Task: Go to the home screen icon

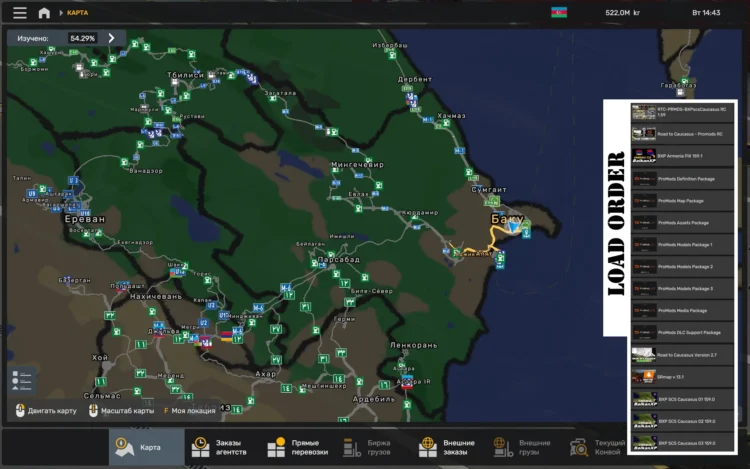Action: click(44, 13)
